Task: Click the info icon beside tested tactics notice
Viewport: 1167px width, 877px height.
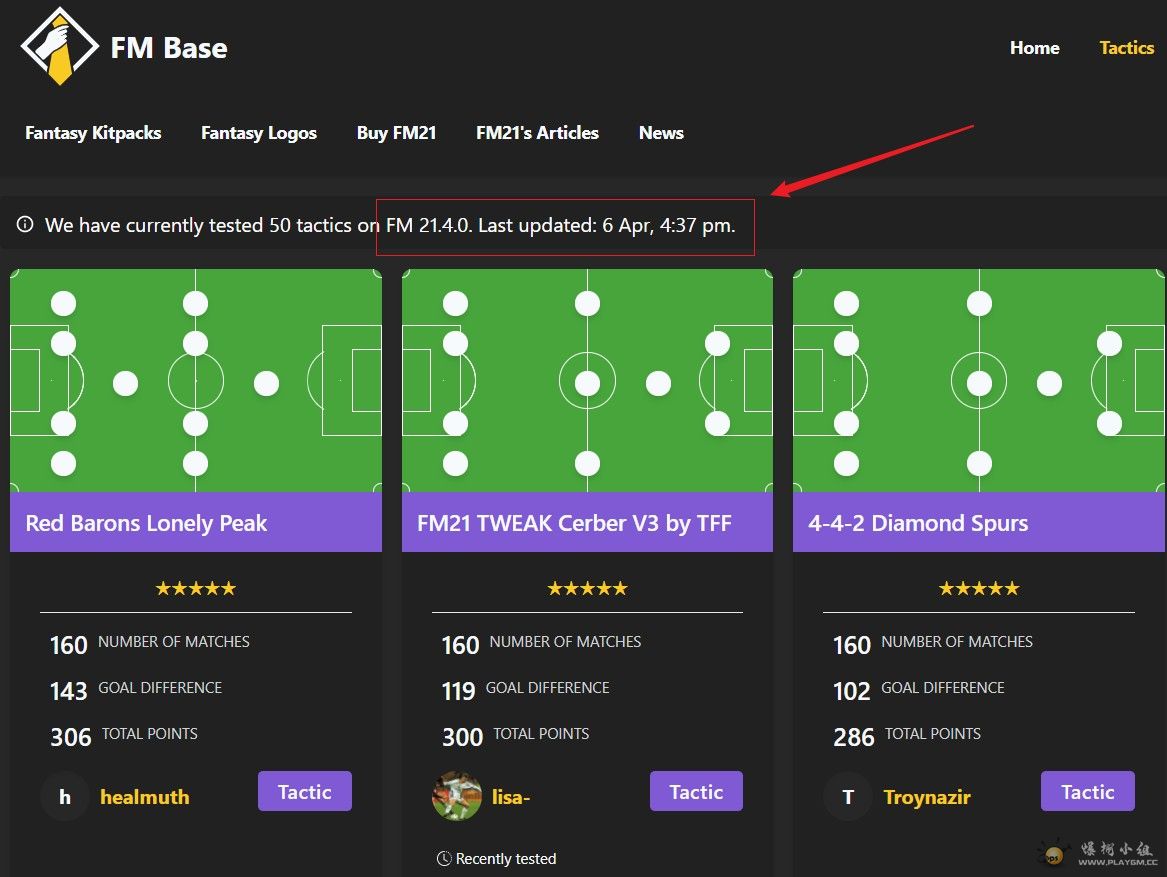Action: click(x=25, y=225)
